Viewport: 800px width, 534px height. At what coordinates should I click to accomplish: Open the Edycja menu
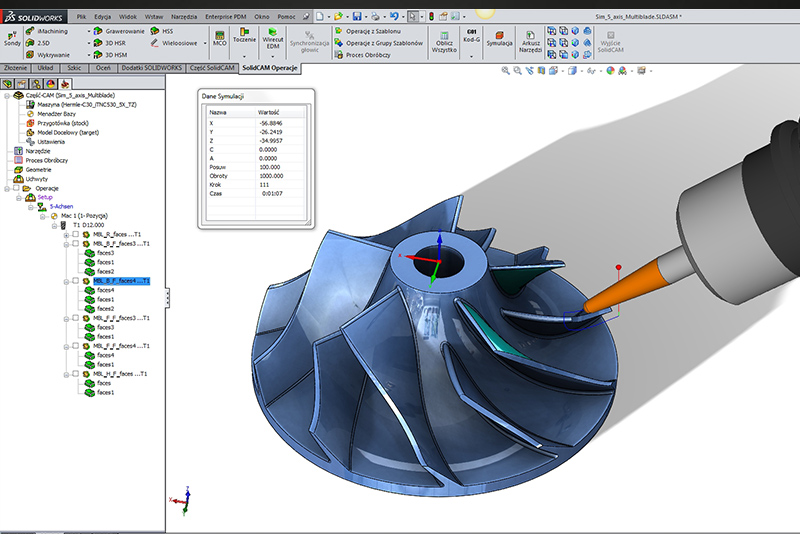(103, 16)
